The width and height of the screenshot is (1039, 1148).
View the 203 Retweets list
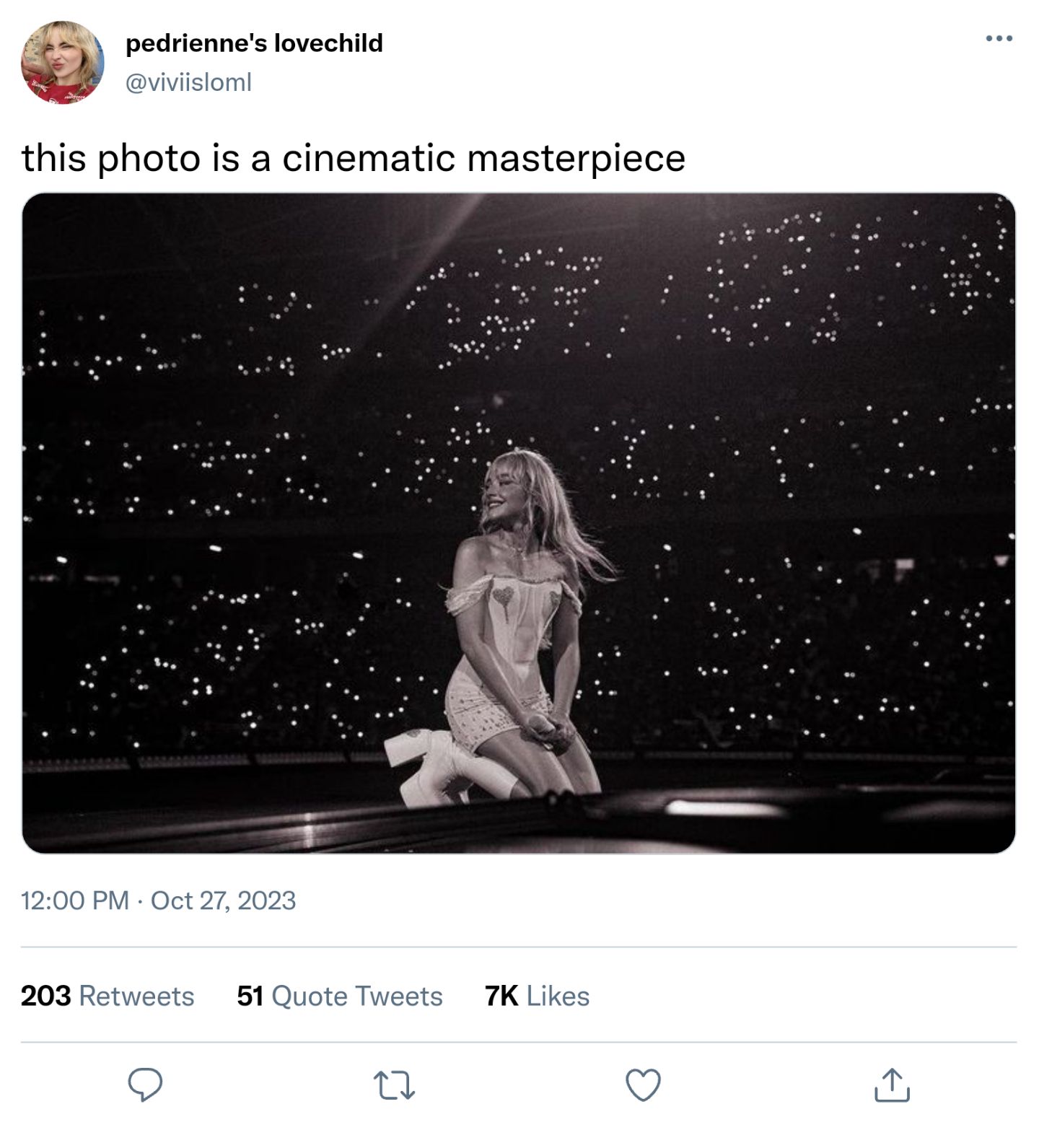[x=108, y=996]
